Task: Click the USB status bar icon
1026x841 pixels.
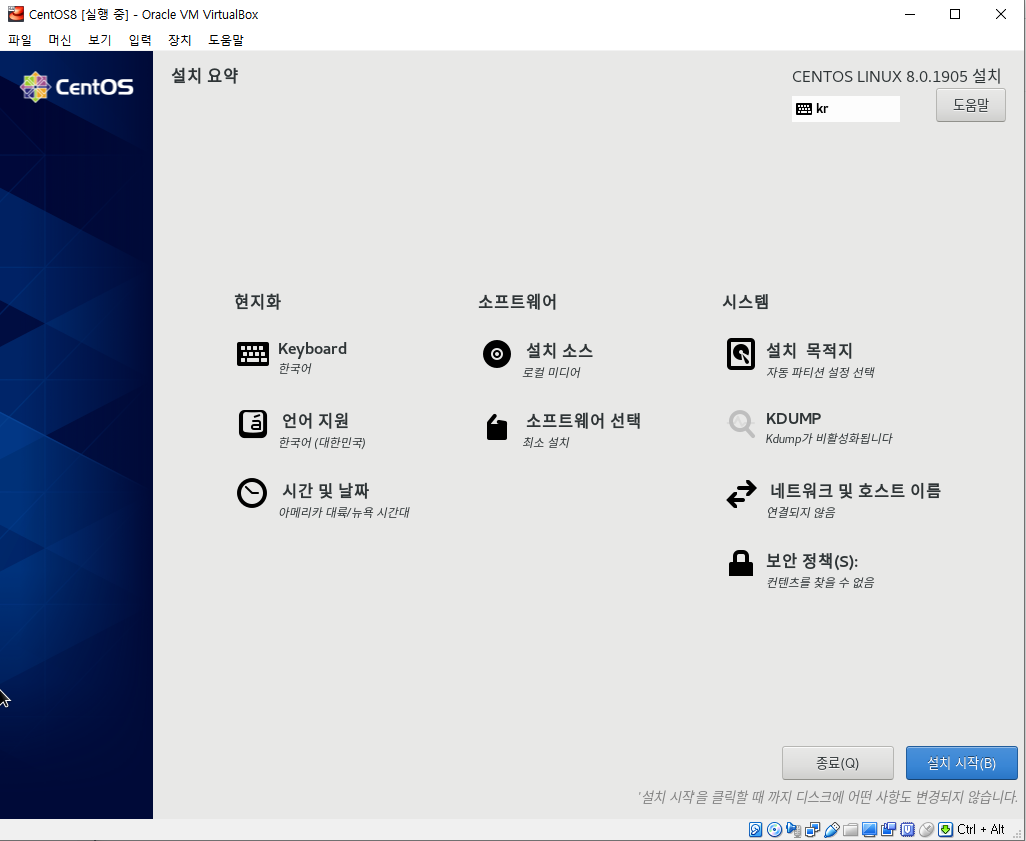Action: tap(832, 829)
